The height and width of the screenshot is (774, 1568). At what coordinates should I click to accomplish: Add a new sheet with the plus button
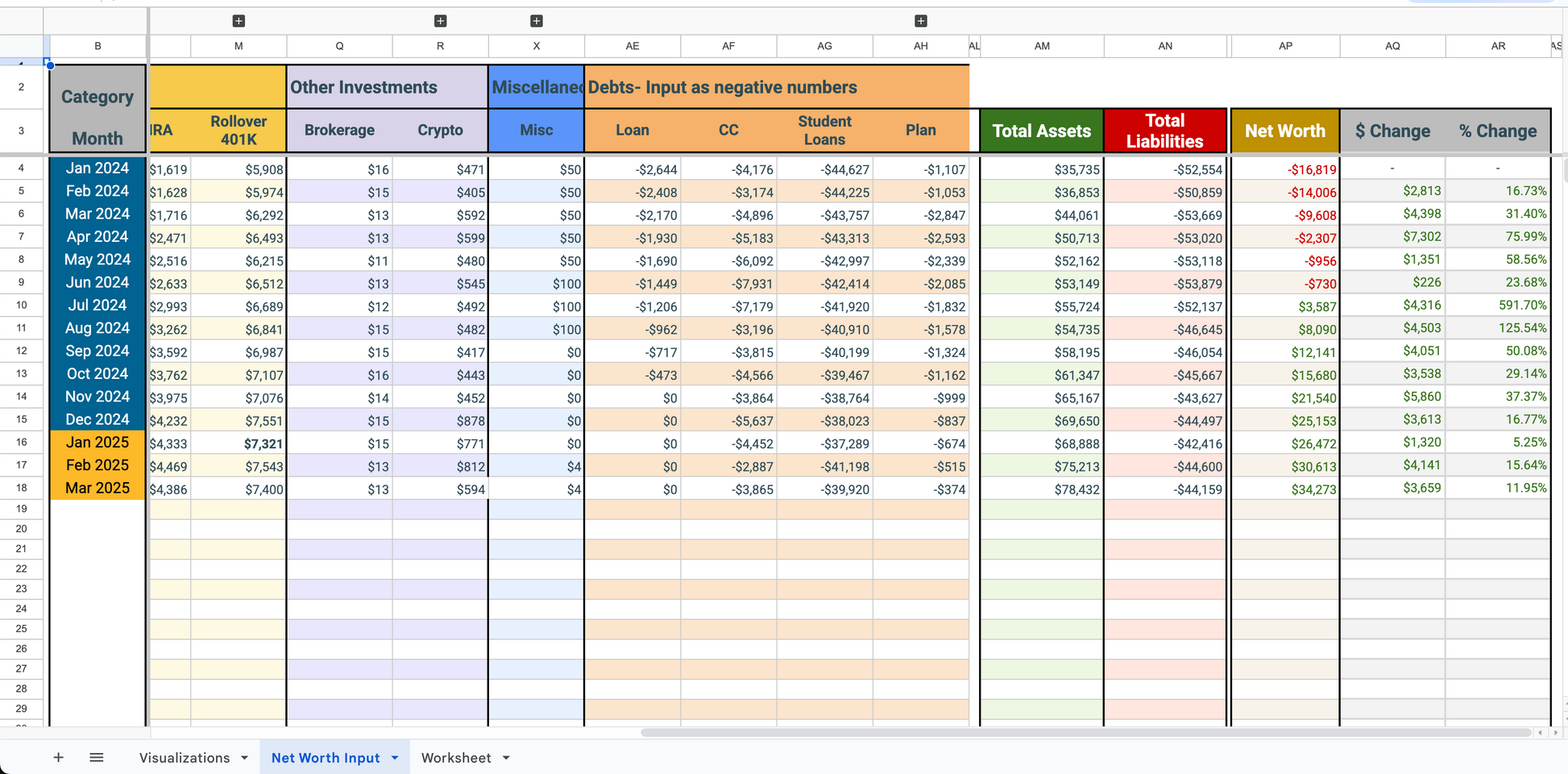[x=58, y=757]
